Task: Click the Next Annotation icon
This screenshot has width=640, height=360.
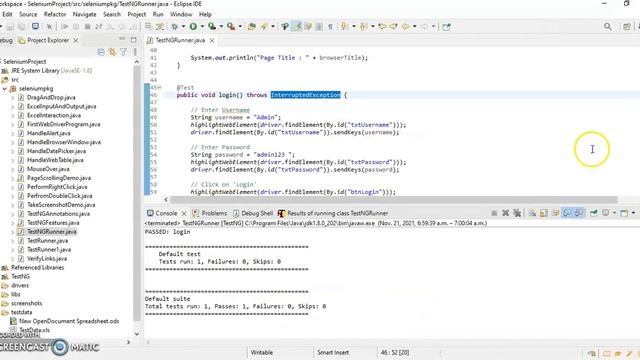Action: click(345, 27)
